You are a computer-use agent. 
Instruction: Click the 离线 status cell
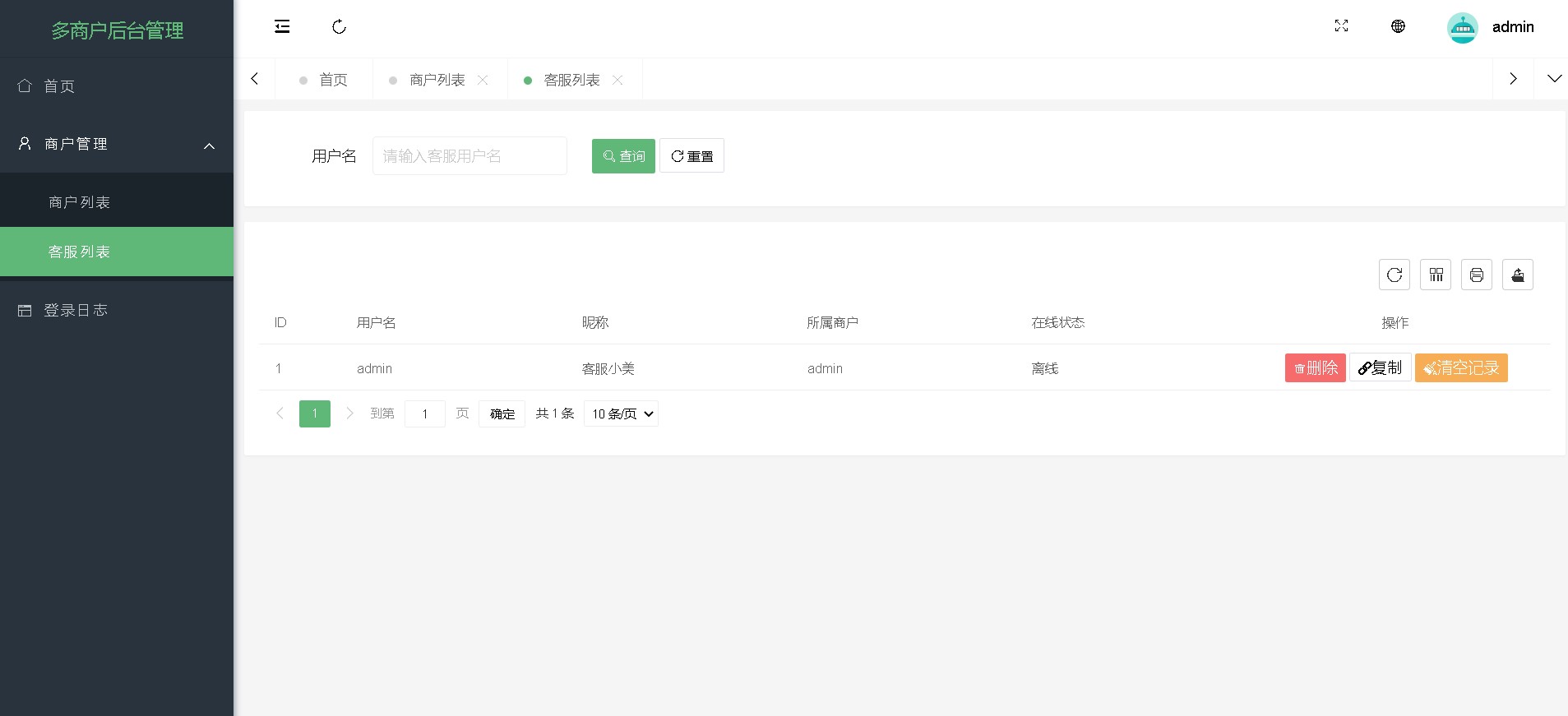click(1045, 368)
